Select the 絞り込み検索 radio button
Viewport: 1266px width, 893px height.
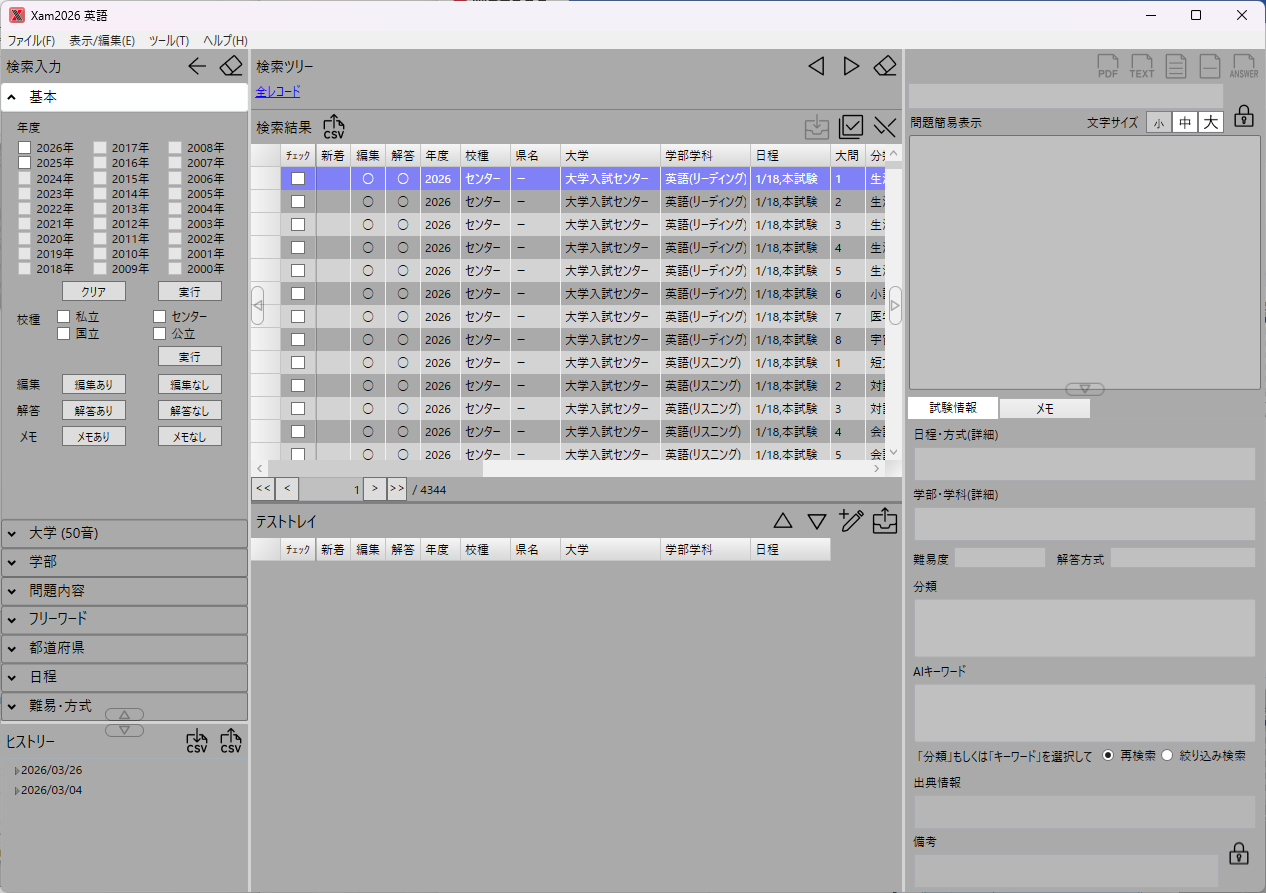(1166, 756)
